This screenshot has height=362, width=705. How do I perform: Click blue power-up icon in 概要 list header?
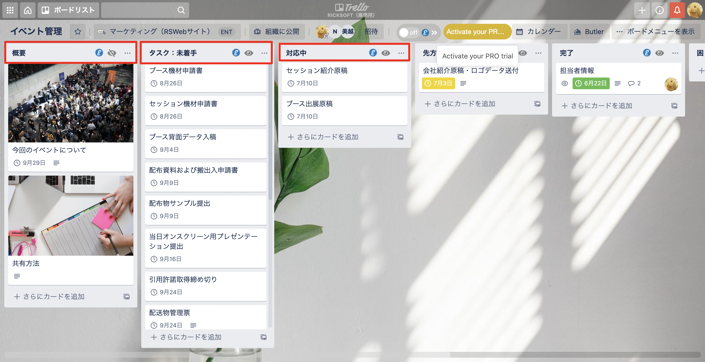click(x=99, y=53)
